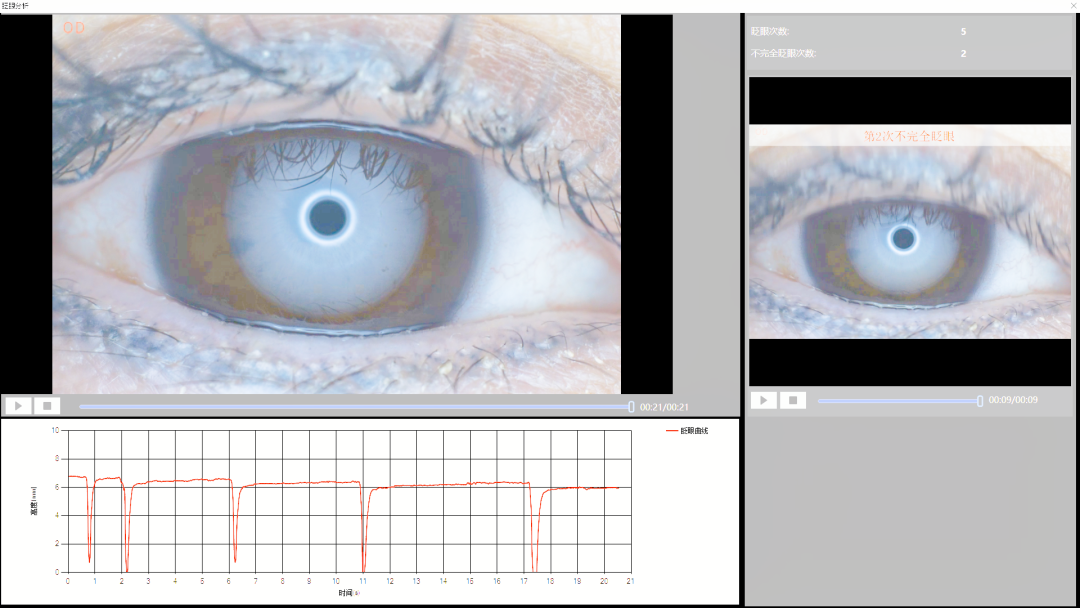Click the 第2次不完全眨眼 caption

click(909, 136)
